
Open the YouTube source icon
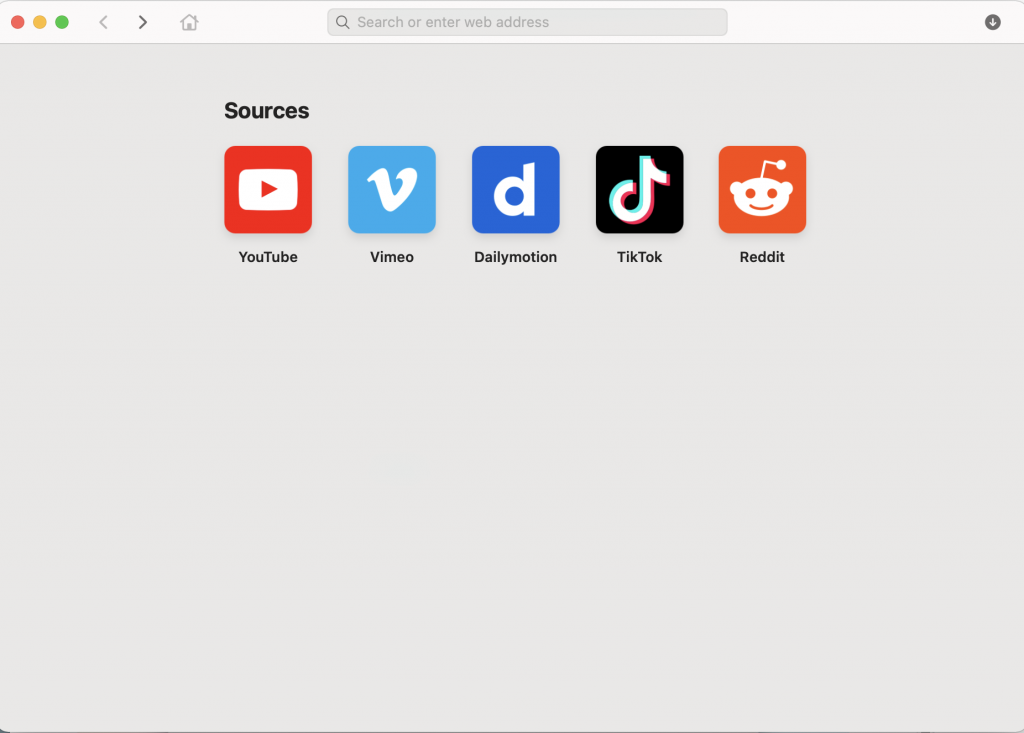pyautogui.click(x=268, y=189)
